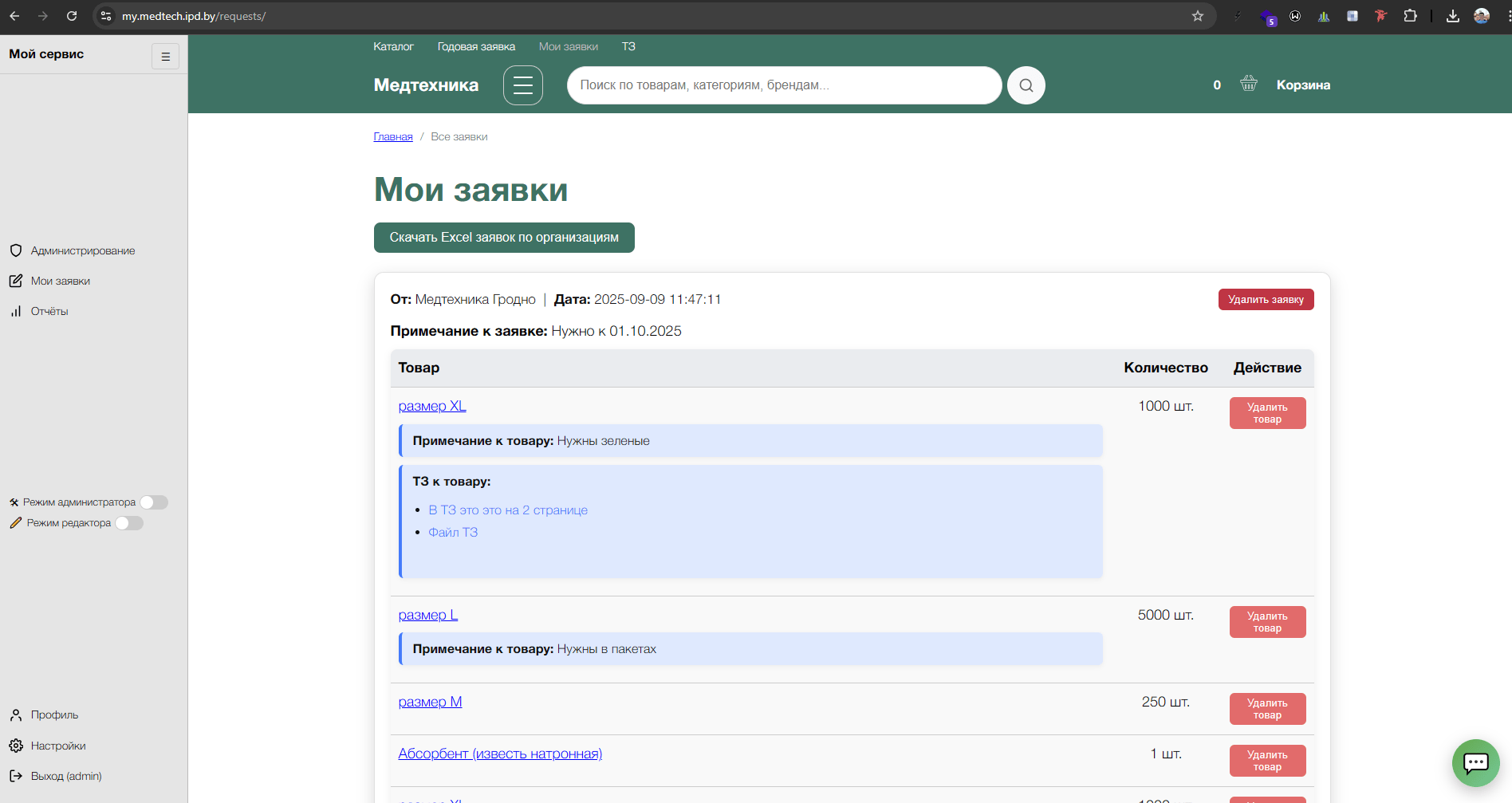Click the Отчёты bar chart icon
Viewport: 1512px width, 803px height.
pyautogui.click(x=16, y=311)
